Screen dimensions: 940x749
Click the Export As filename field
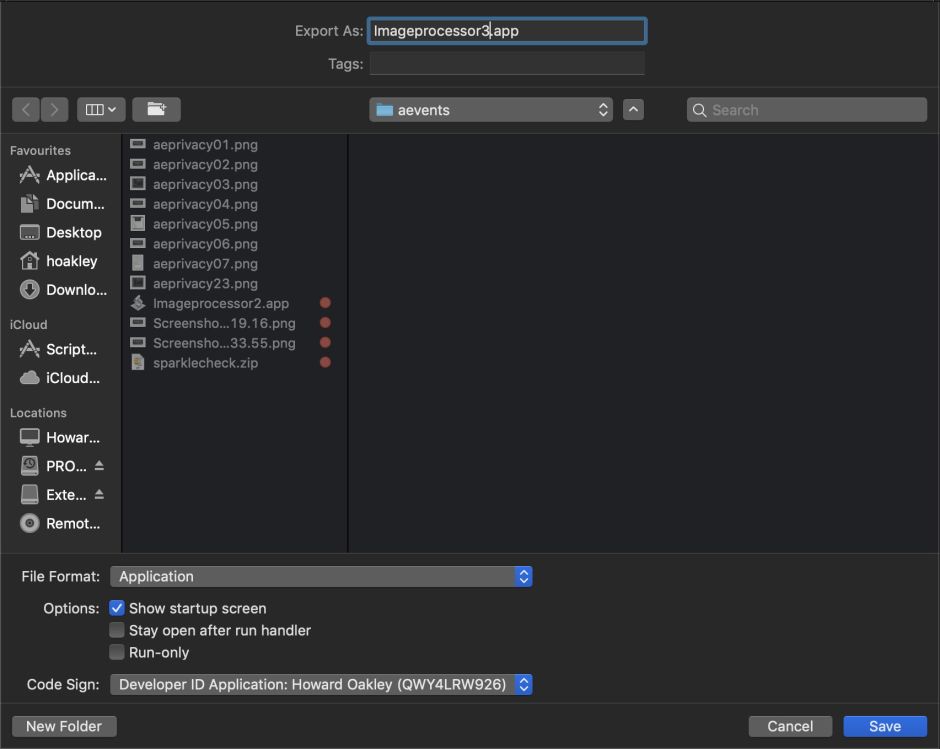[x=506, y=30]
